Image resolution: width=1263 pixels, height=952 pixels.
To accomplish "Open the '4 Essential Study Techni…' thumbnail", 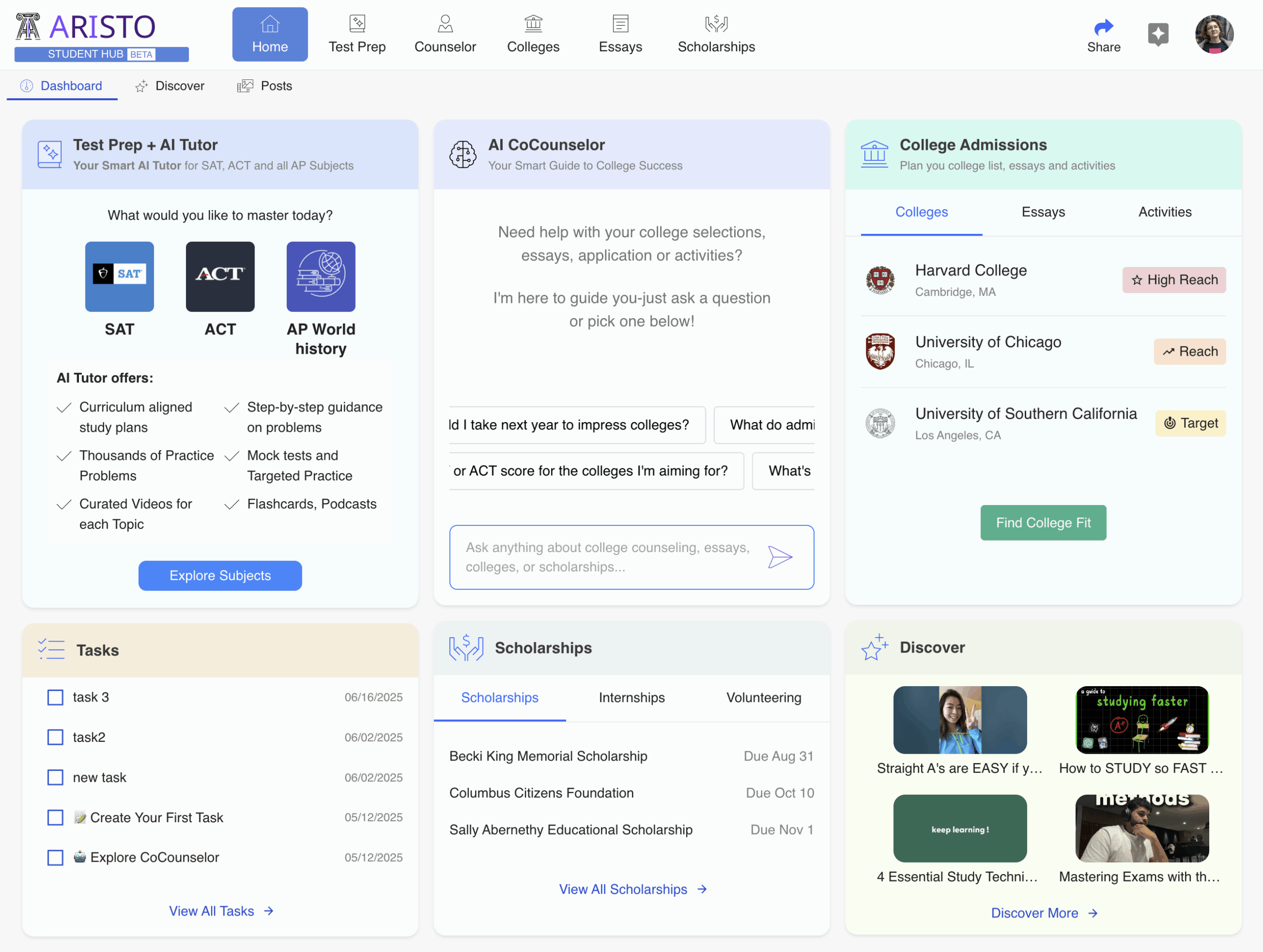I will (959, 828).
